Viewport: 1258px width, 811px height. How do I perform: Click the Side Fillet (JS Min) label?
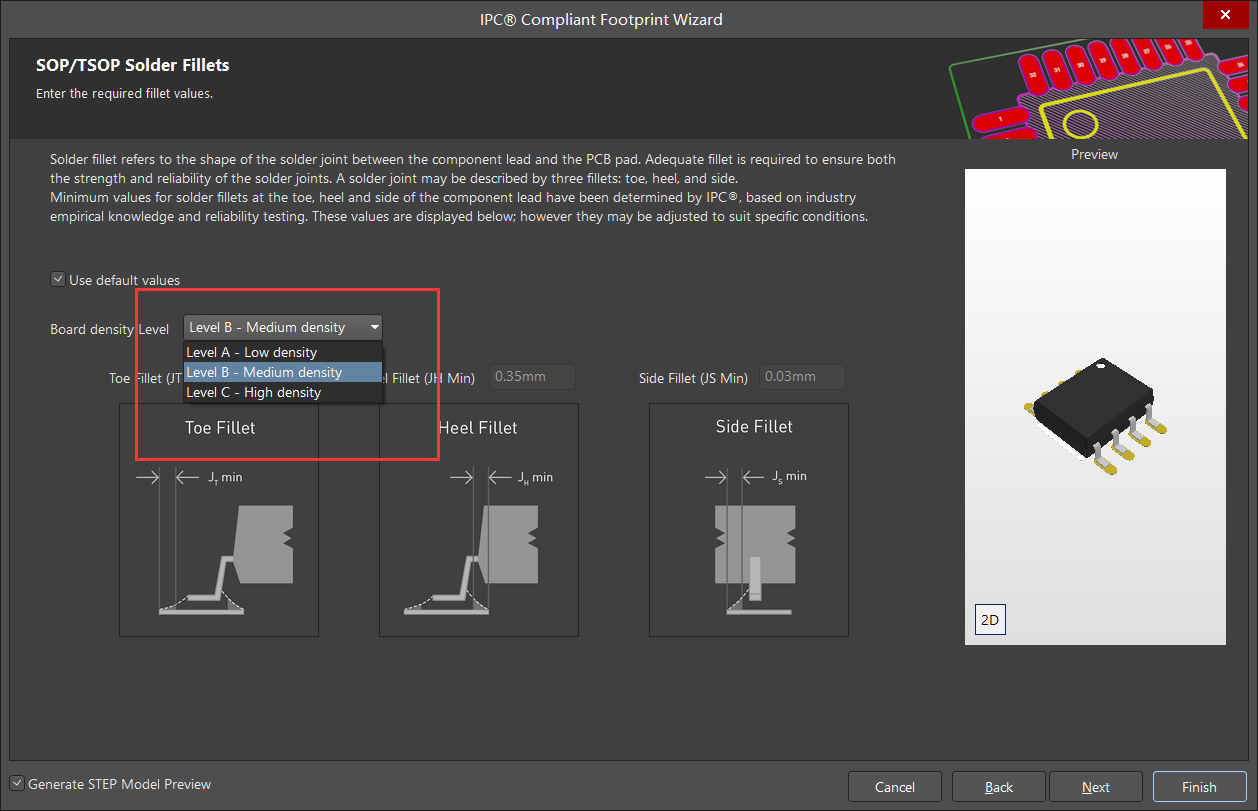tap(693, 378)
